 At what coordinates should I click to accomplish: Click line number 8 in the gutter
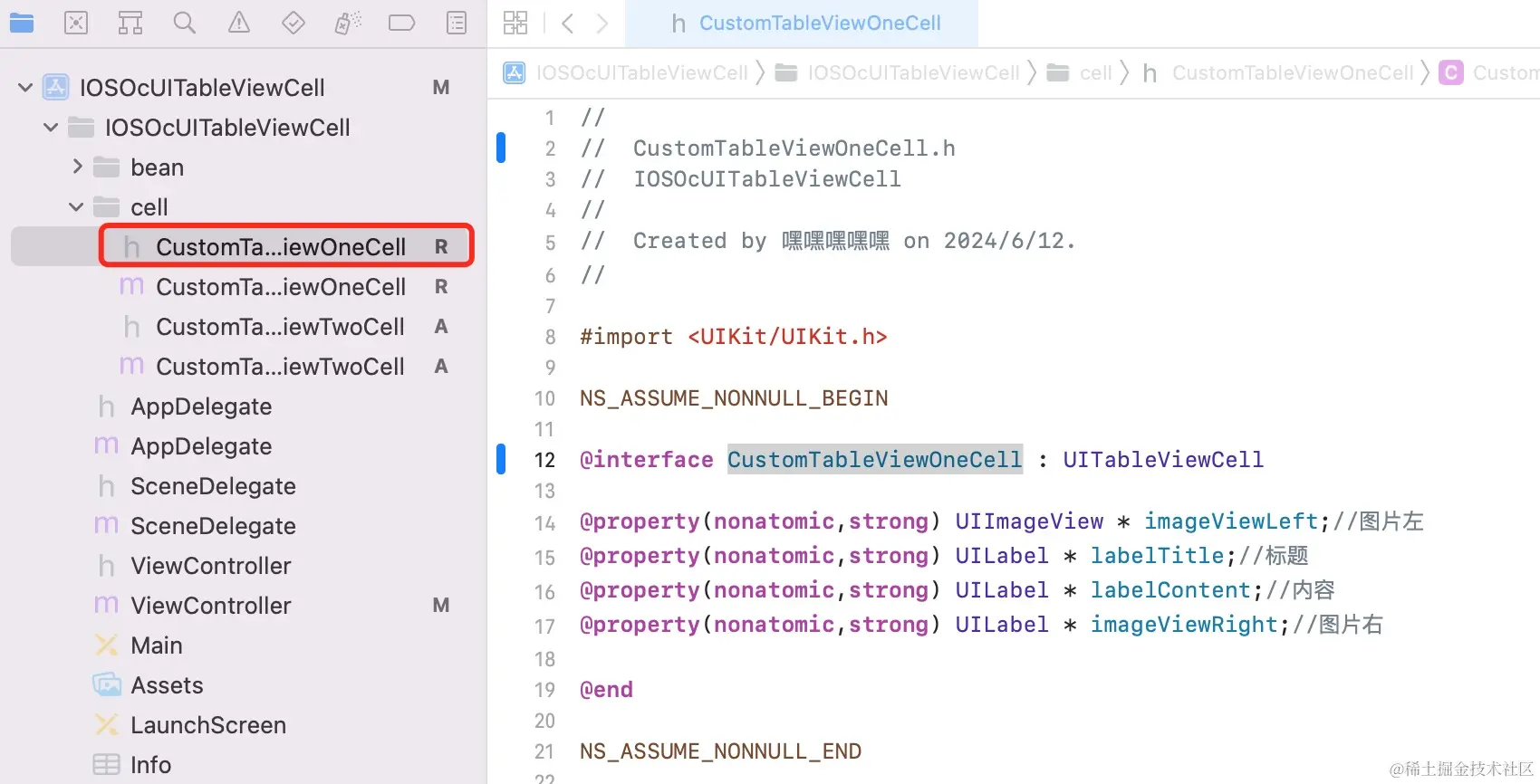(550, 337)
